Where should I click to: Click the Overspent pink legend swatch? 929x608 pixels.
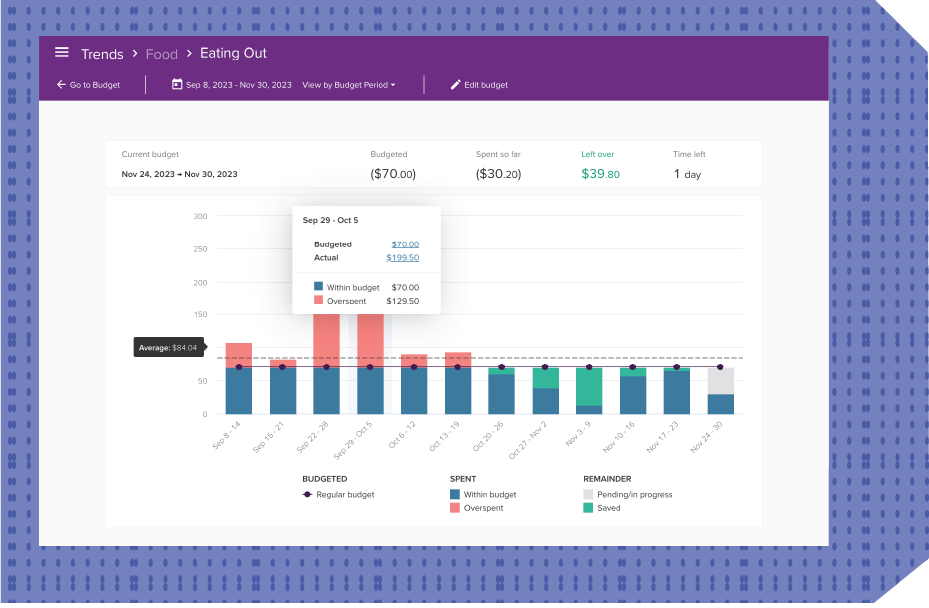(455, 508)
